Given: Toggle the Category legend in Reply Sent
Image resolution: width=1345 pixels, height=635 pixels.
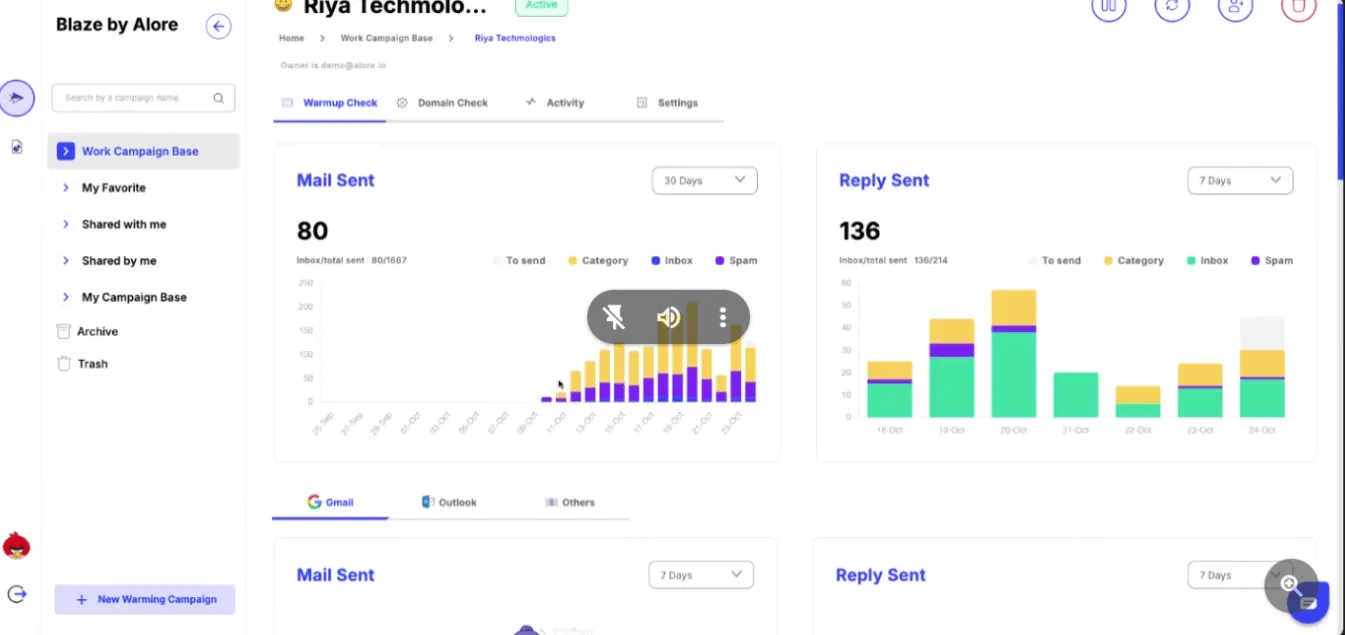Looking at the screenshot, I should pyautogui.click(x=1134, y=260).
